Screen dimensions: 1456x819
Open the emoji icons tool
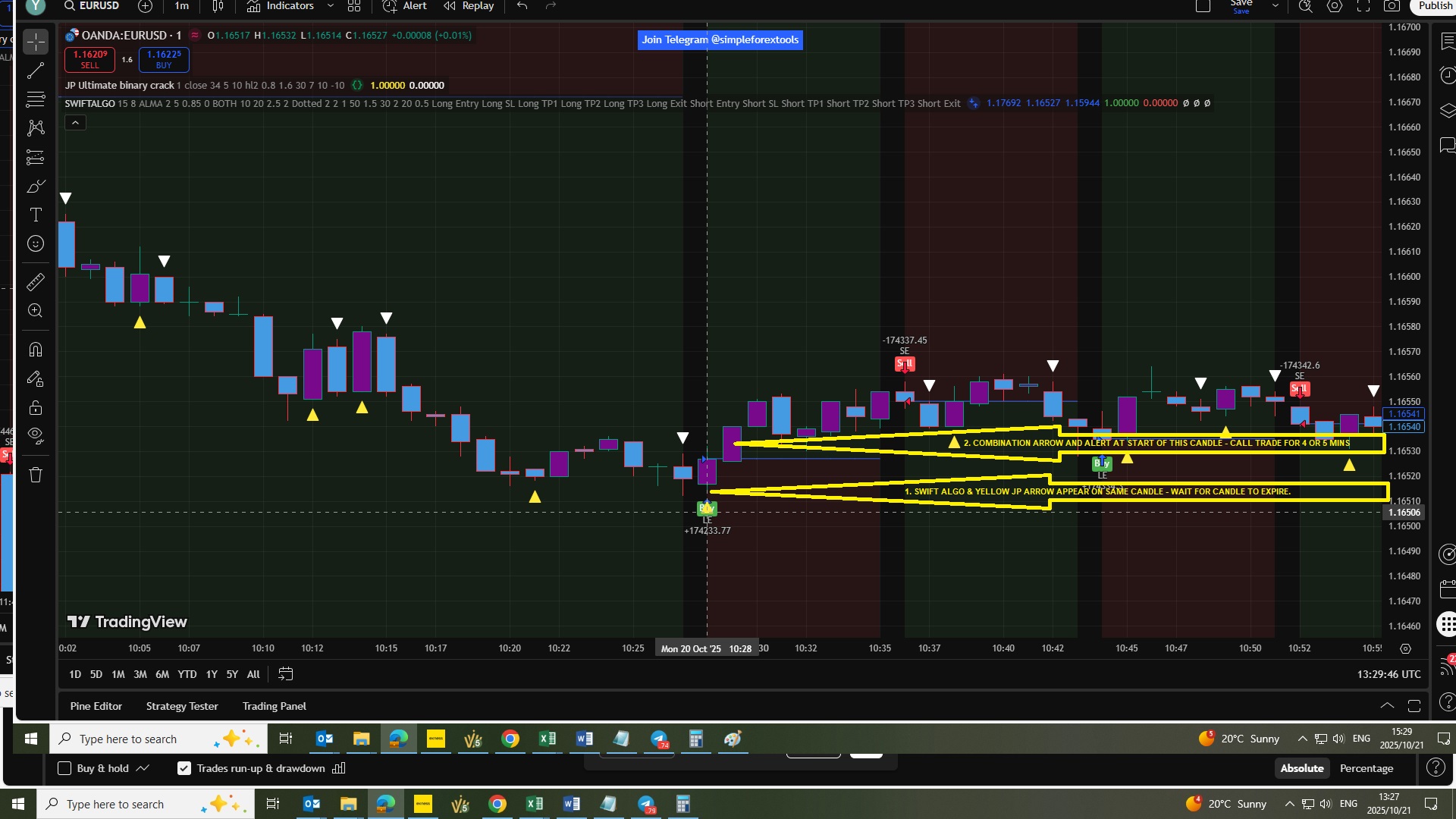click(x=36, y=244)
